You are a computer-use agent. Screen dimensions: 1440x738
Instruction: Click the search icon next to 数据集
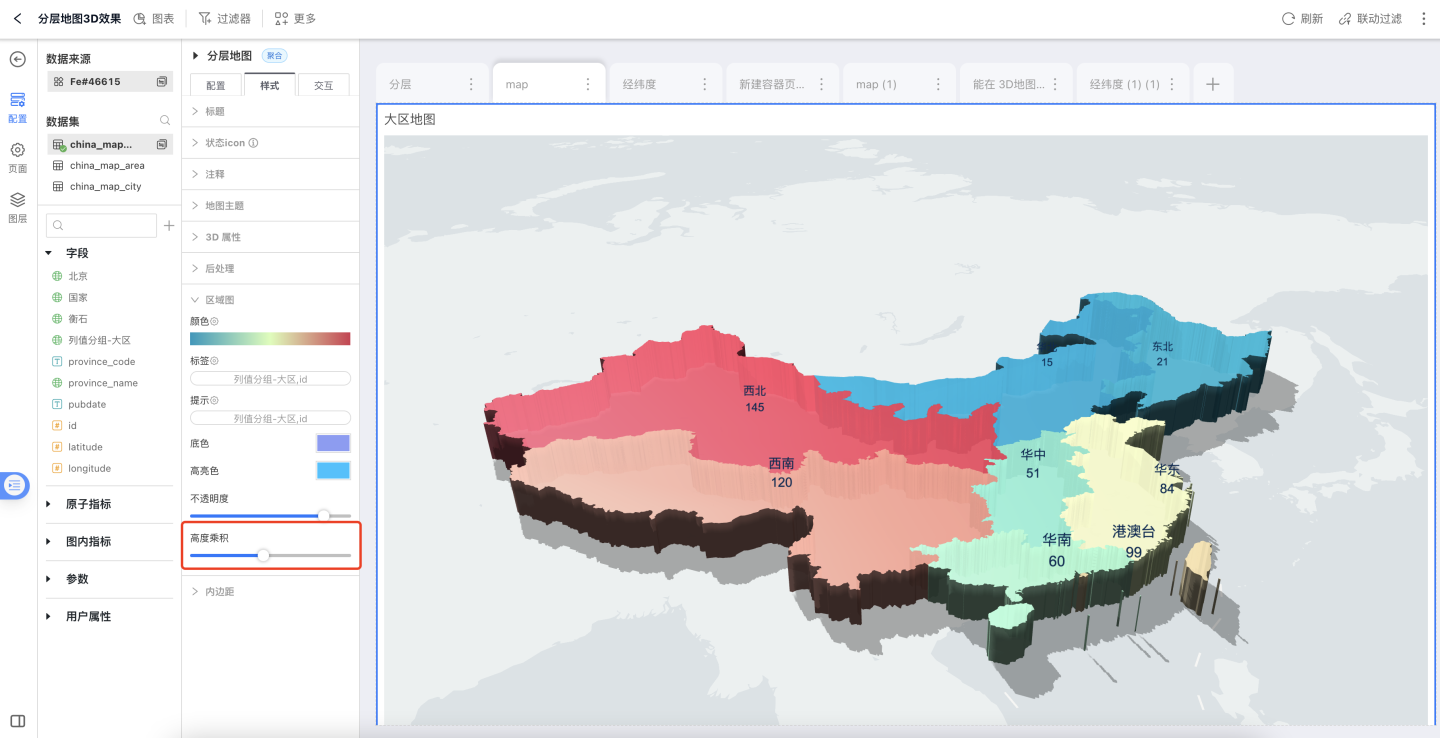(x=165, y=121)
